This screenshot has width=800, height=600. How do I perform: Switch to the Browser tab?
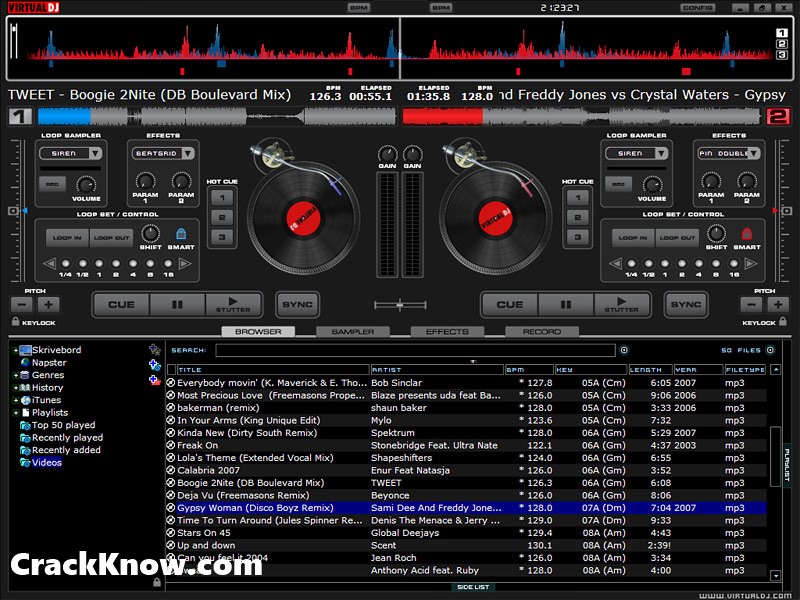click(x=258, y=332)
